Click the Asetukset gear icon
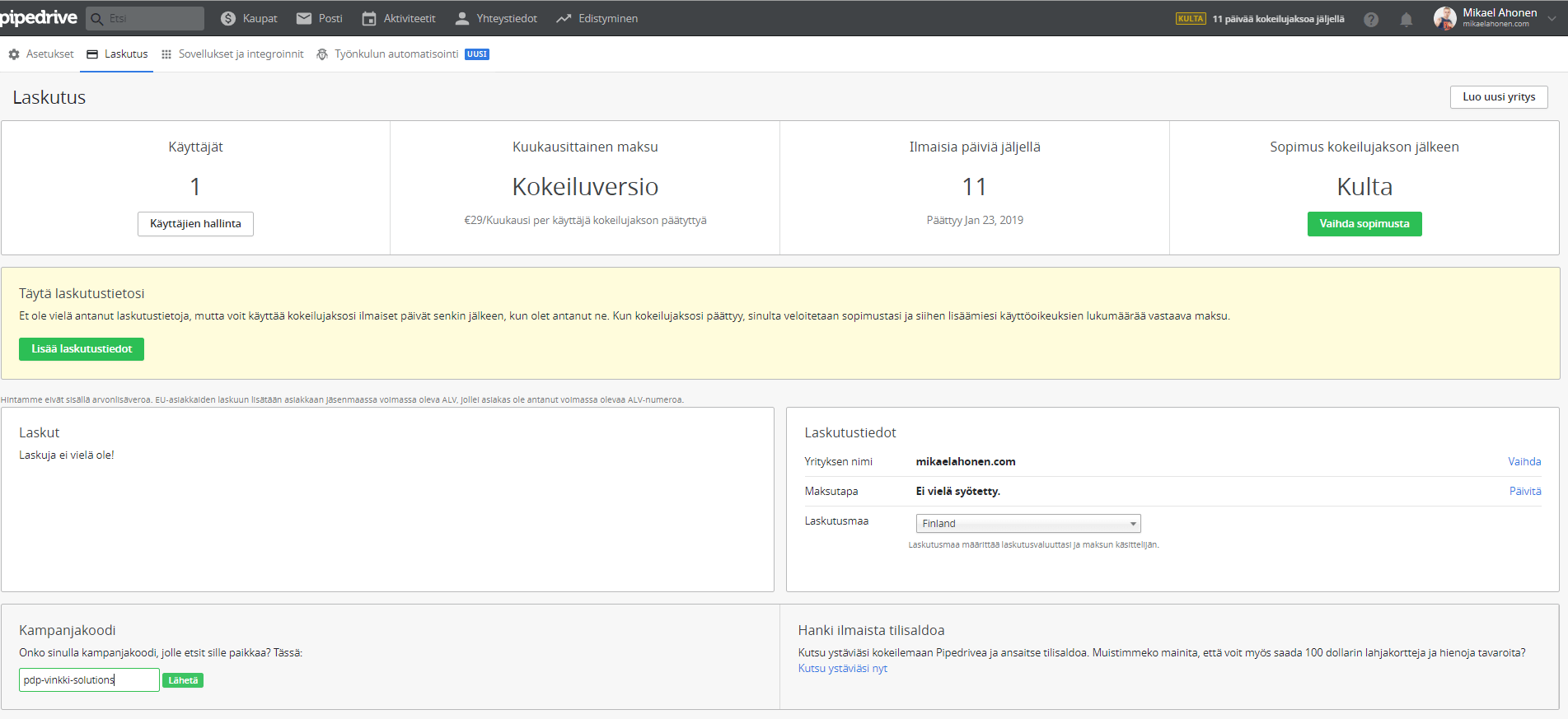This screenshot has width=1568, height=719. (x=14, y=54)
